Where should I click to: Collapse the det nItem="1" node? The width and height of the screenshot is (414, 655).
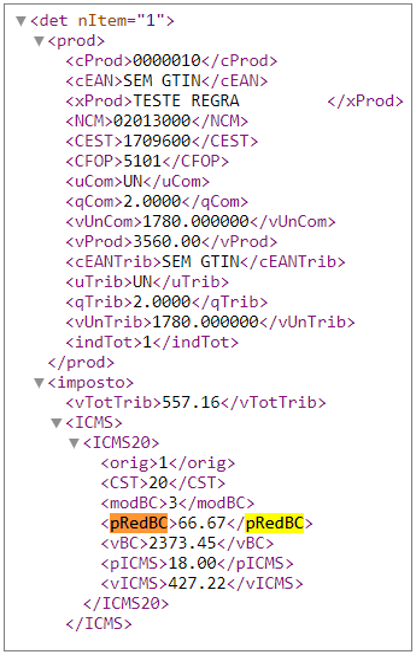coord(21,21)
